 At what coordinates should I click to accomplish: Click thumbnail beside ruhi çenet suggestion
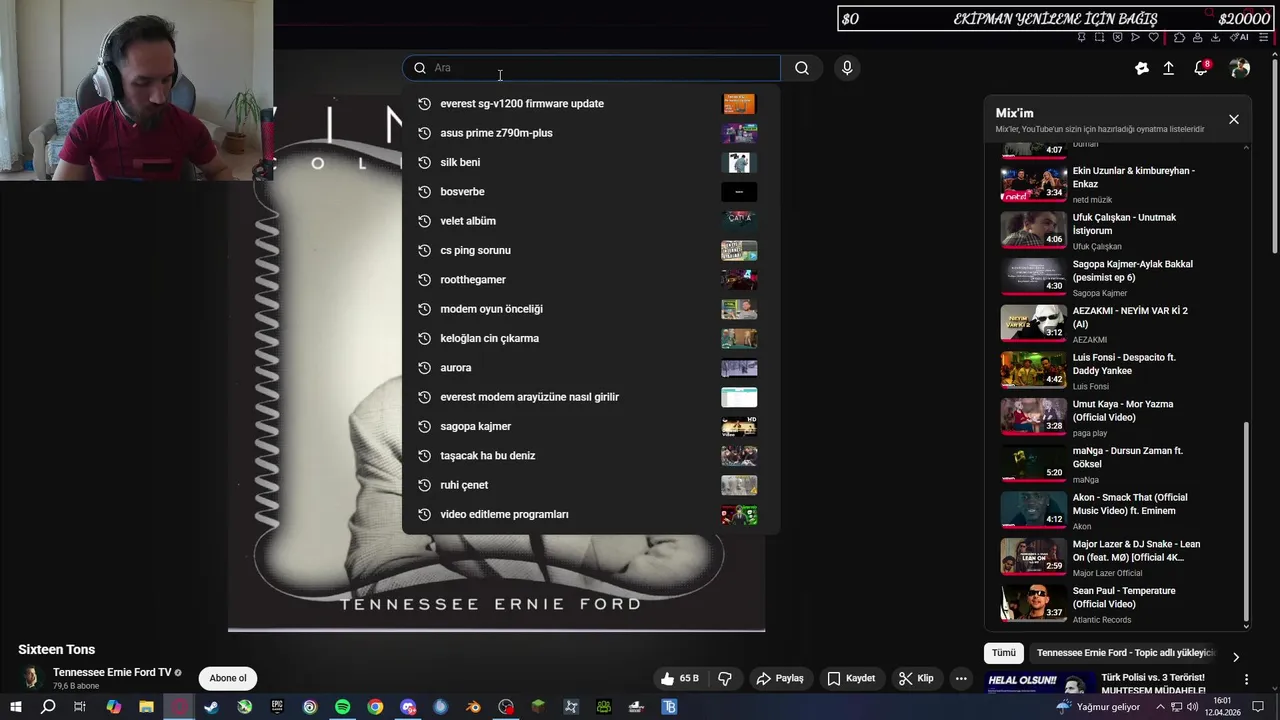pos(739,485)
